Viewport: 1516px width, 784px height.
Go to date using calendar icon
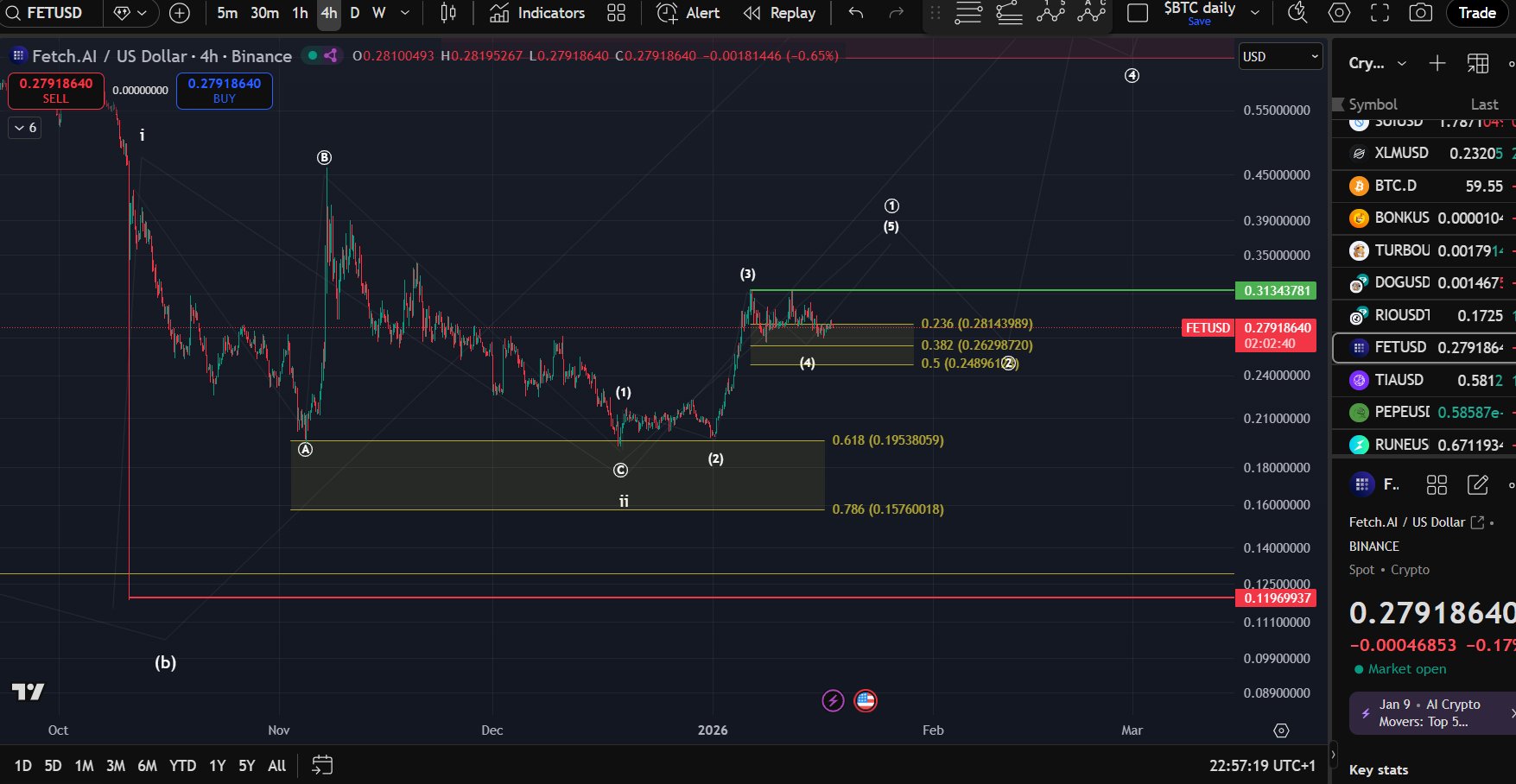pyautogui.click(x=322, y=765)
